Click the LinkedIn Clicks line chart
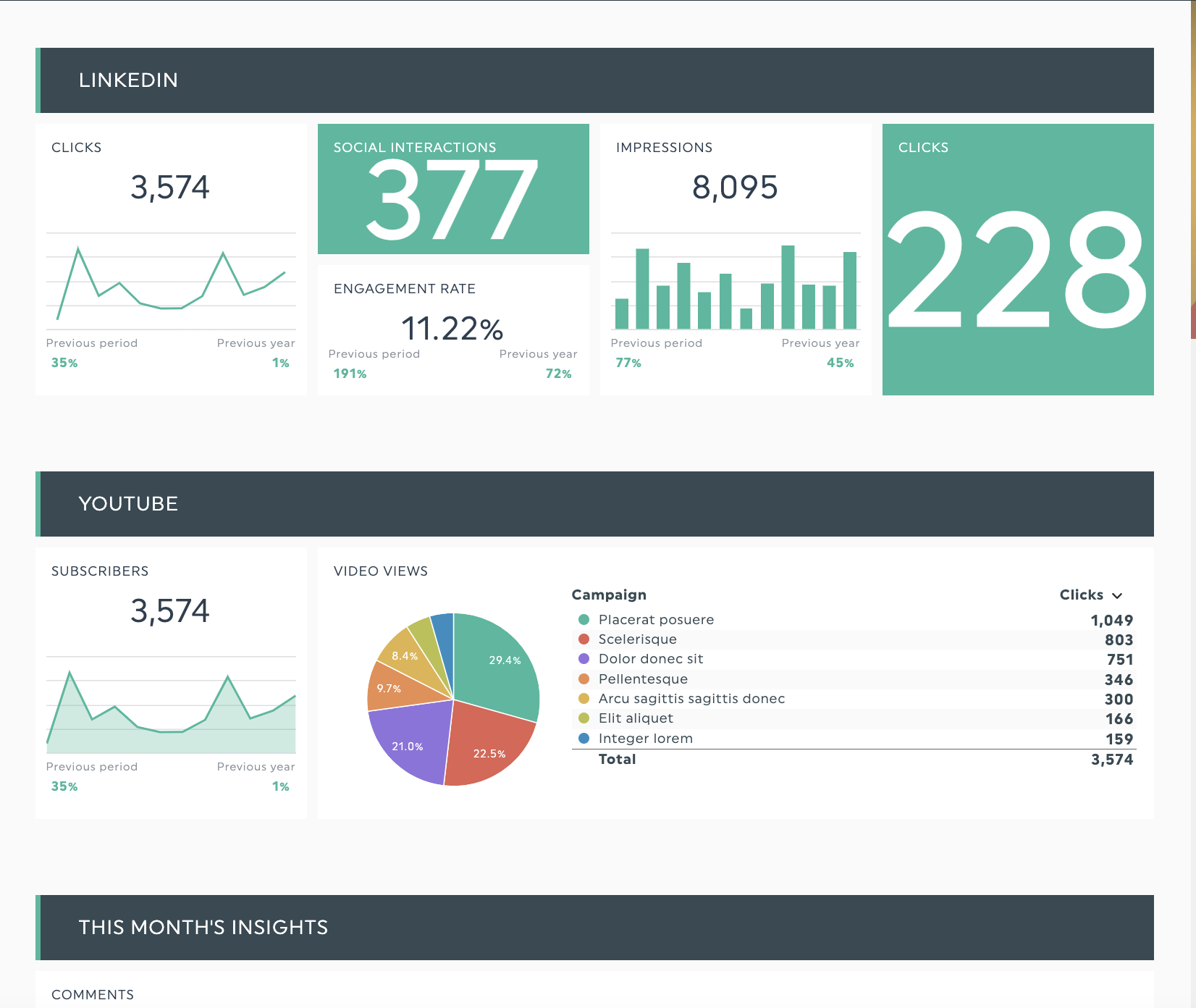Viewport: 1196px width, 1008px height. tap(171, 282)
